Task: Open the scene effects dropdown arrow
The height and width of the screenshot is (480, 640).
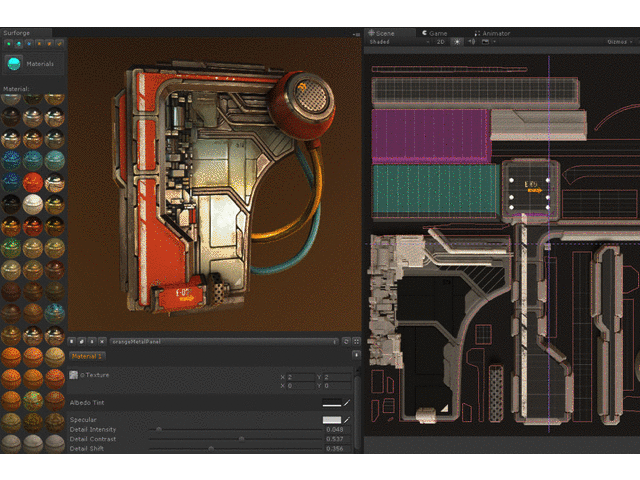Action: pyautogui.click(x=494, y=42)
